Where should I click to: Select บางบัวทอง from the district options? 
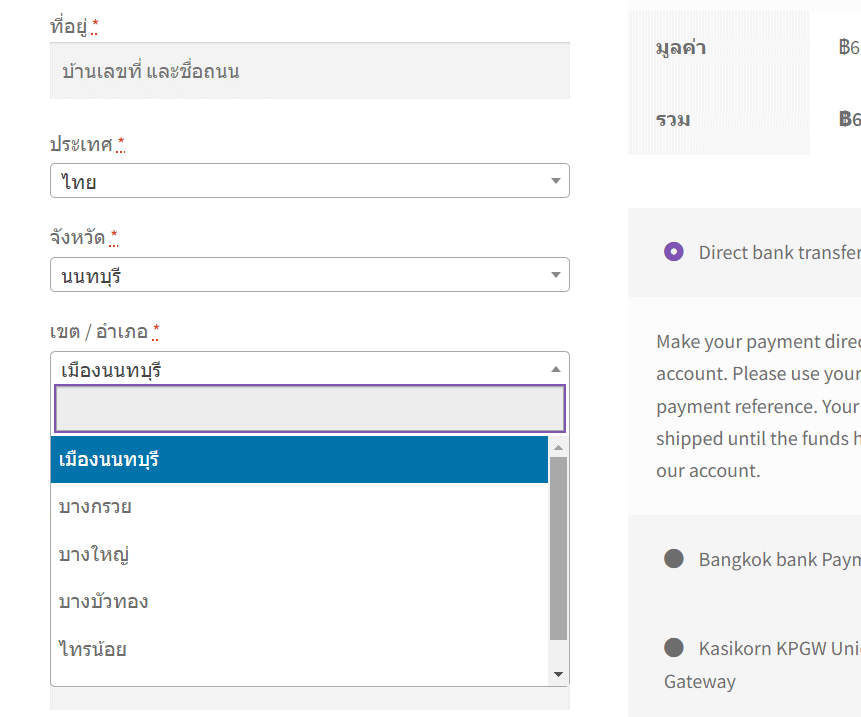pyautogui.click(x=299, y=601)
